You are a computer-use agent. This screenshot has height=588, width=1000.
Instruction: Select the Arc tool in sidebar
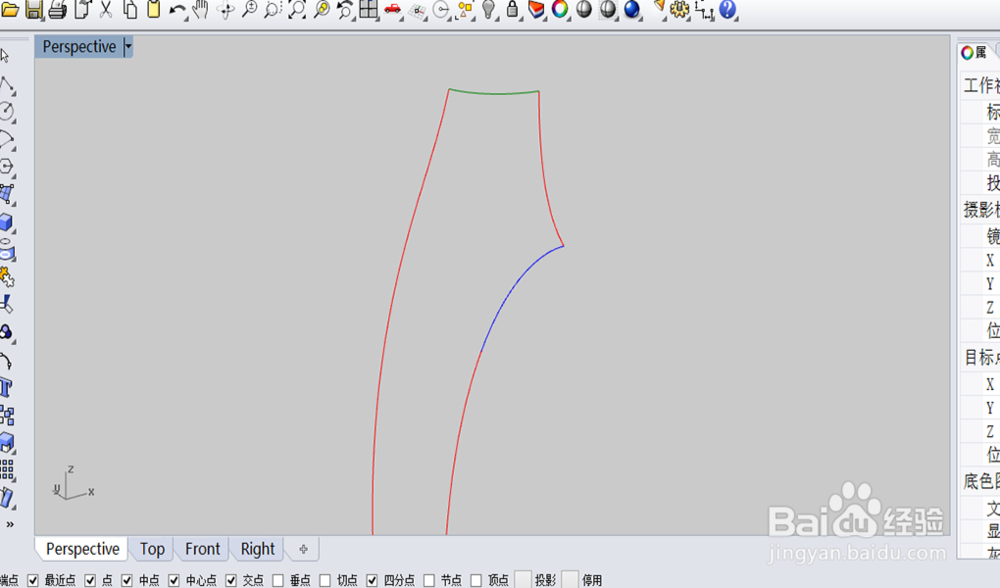click(6, 140)
